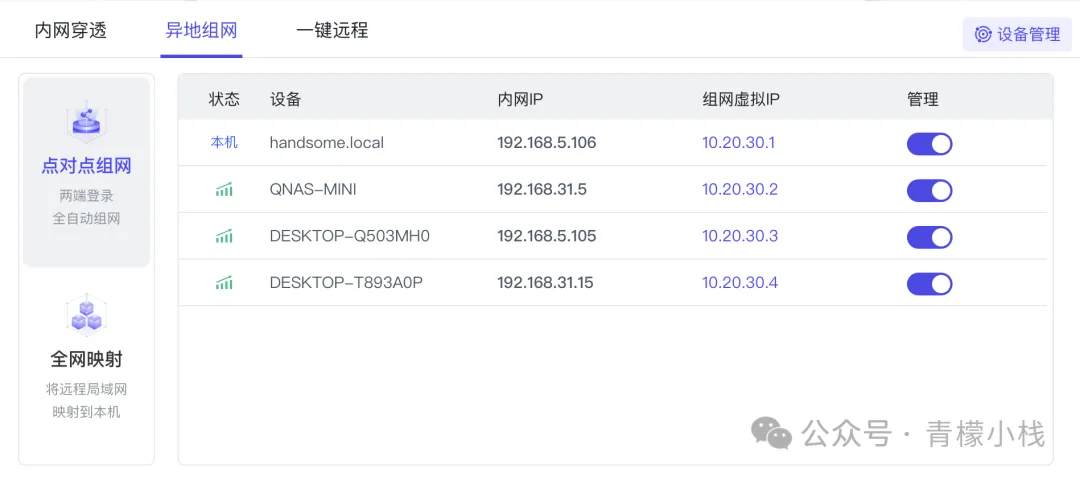Open the 一键远程 tab

point(332,30)
